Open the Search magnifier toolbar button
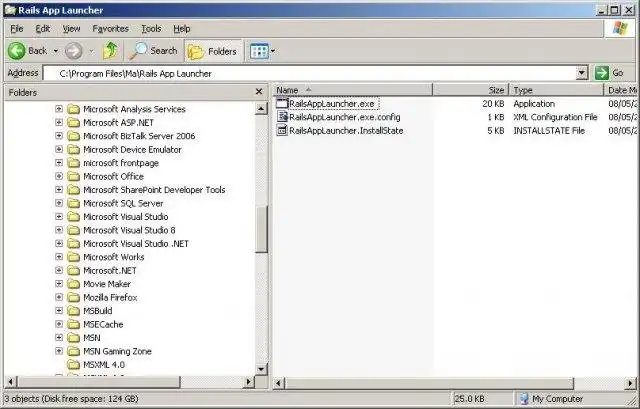Viewport: 640px width, 409px height. tap(153, 51)
